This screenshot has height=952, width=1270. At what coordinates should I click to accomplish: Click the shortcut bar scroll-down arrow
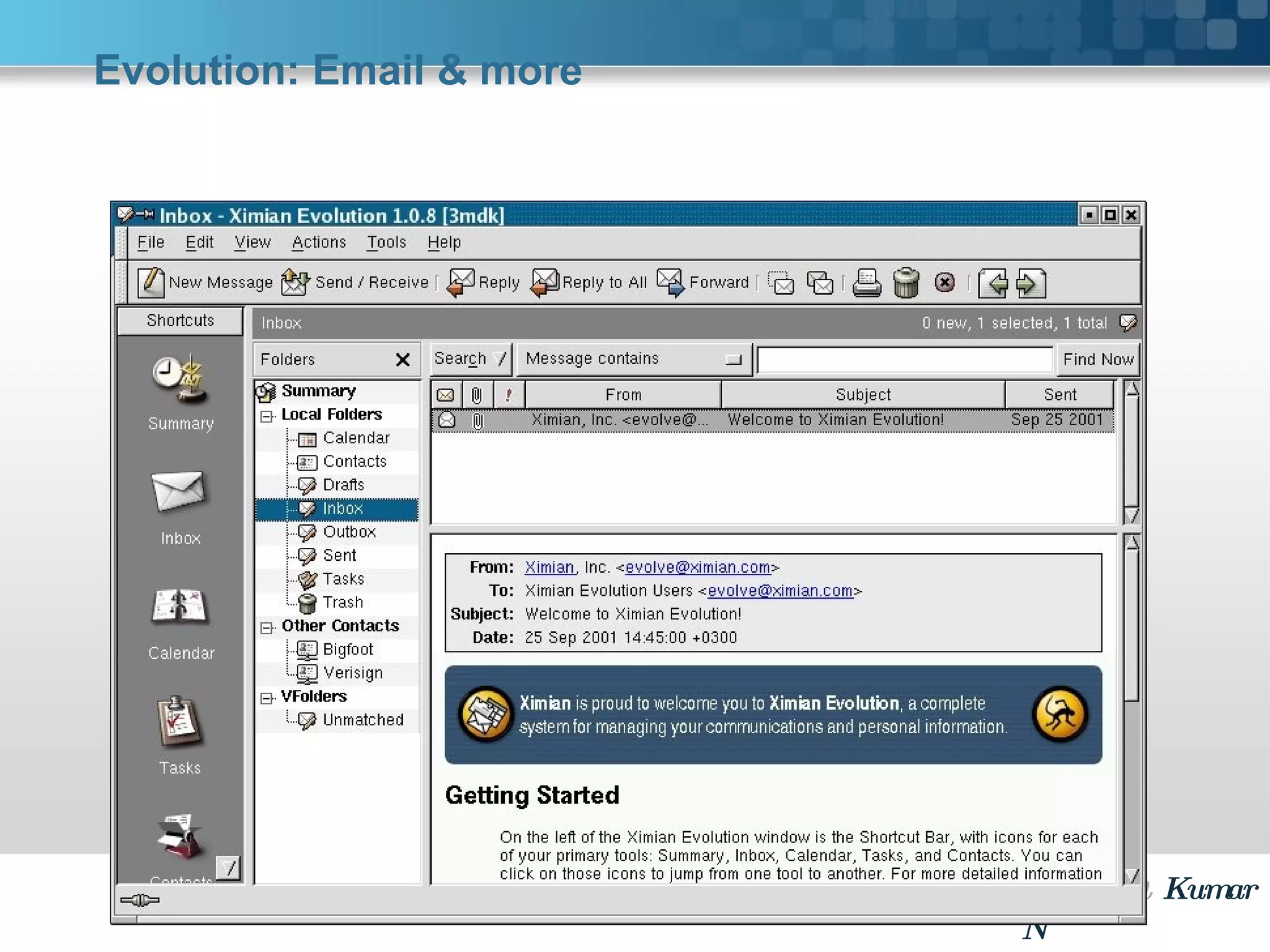[229, 868]
